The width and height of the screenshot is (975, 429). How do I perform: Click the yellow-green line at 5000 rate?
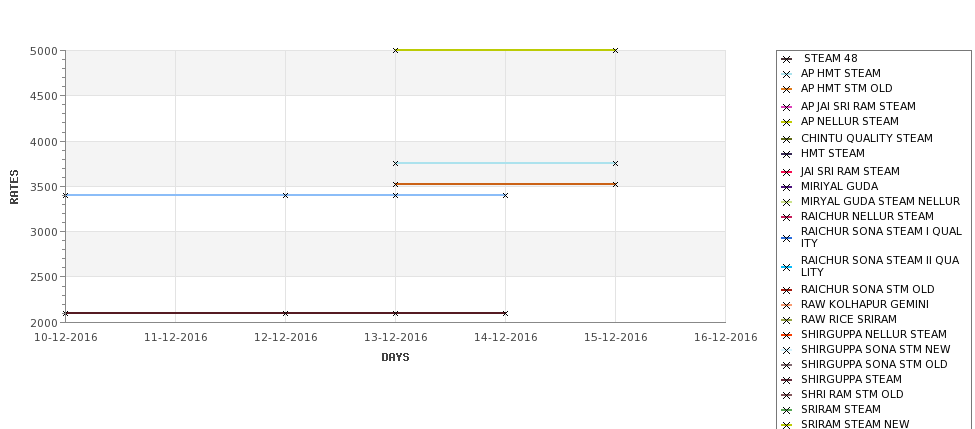(506, 50)
